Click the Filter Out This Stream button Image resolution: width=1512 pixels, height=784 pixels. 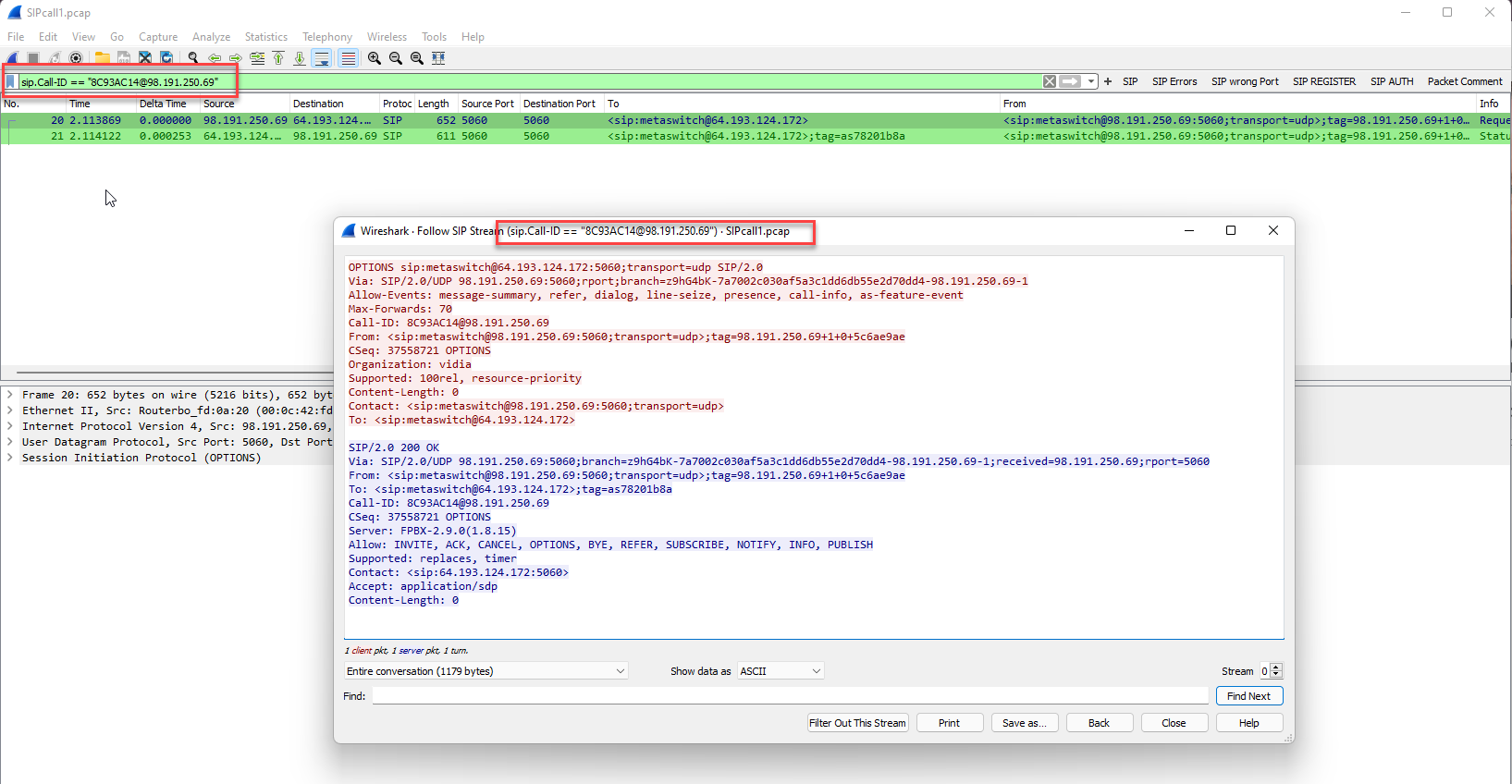pos(857,723)
